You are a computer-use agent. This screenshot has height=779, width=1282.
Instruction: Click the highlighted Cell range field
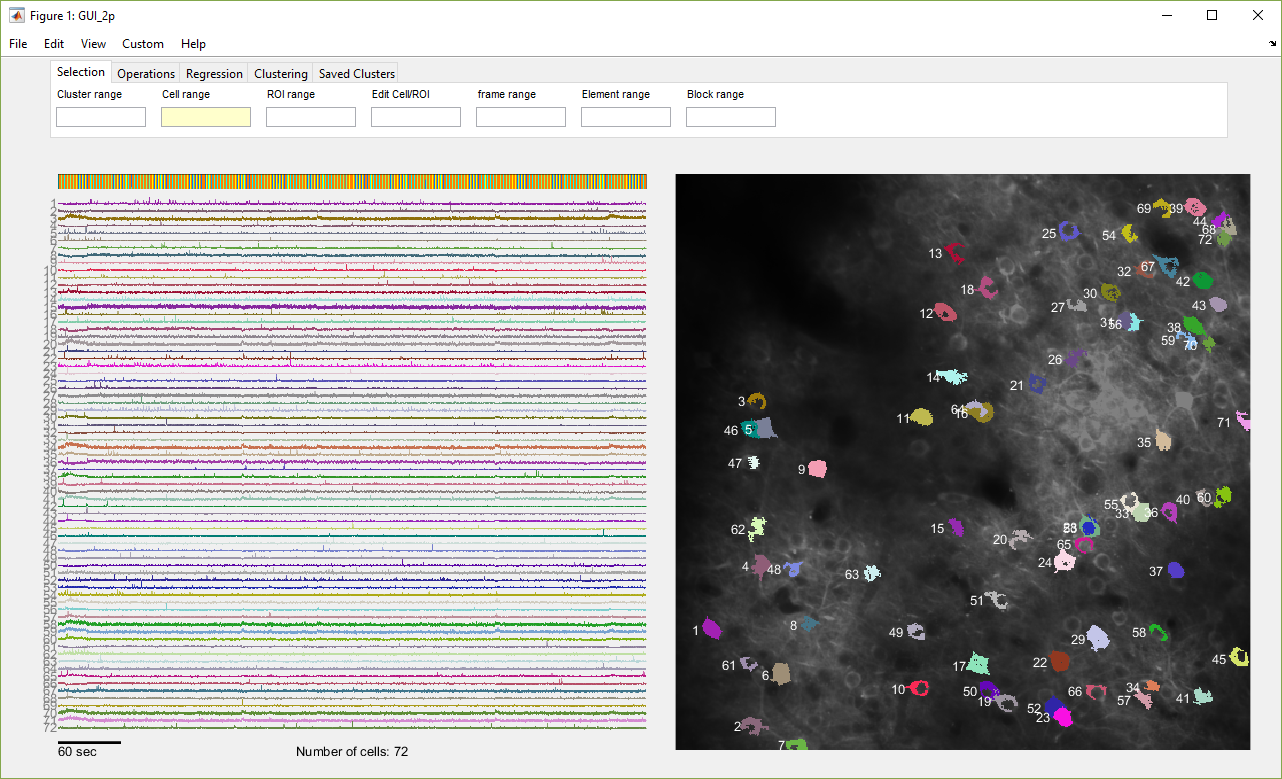click(x=206, y=117)
